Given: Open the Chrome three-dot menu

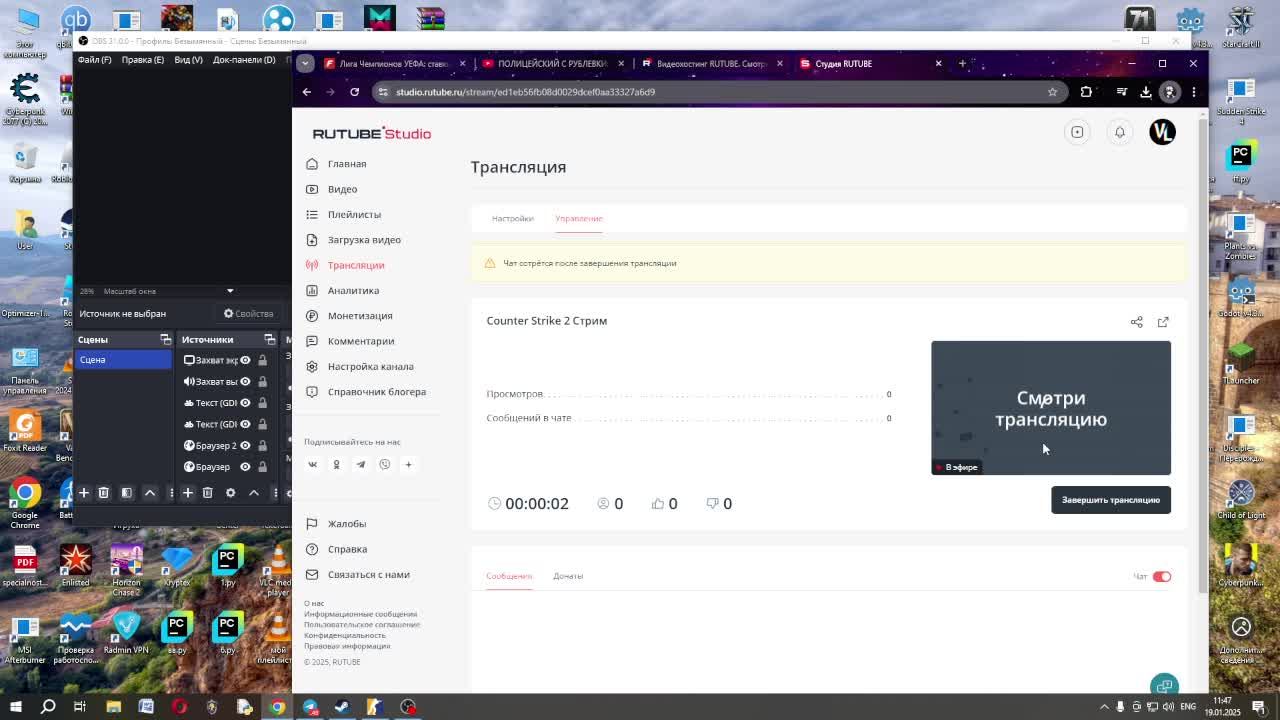Looking at the screenshot, I should 1193,92.
